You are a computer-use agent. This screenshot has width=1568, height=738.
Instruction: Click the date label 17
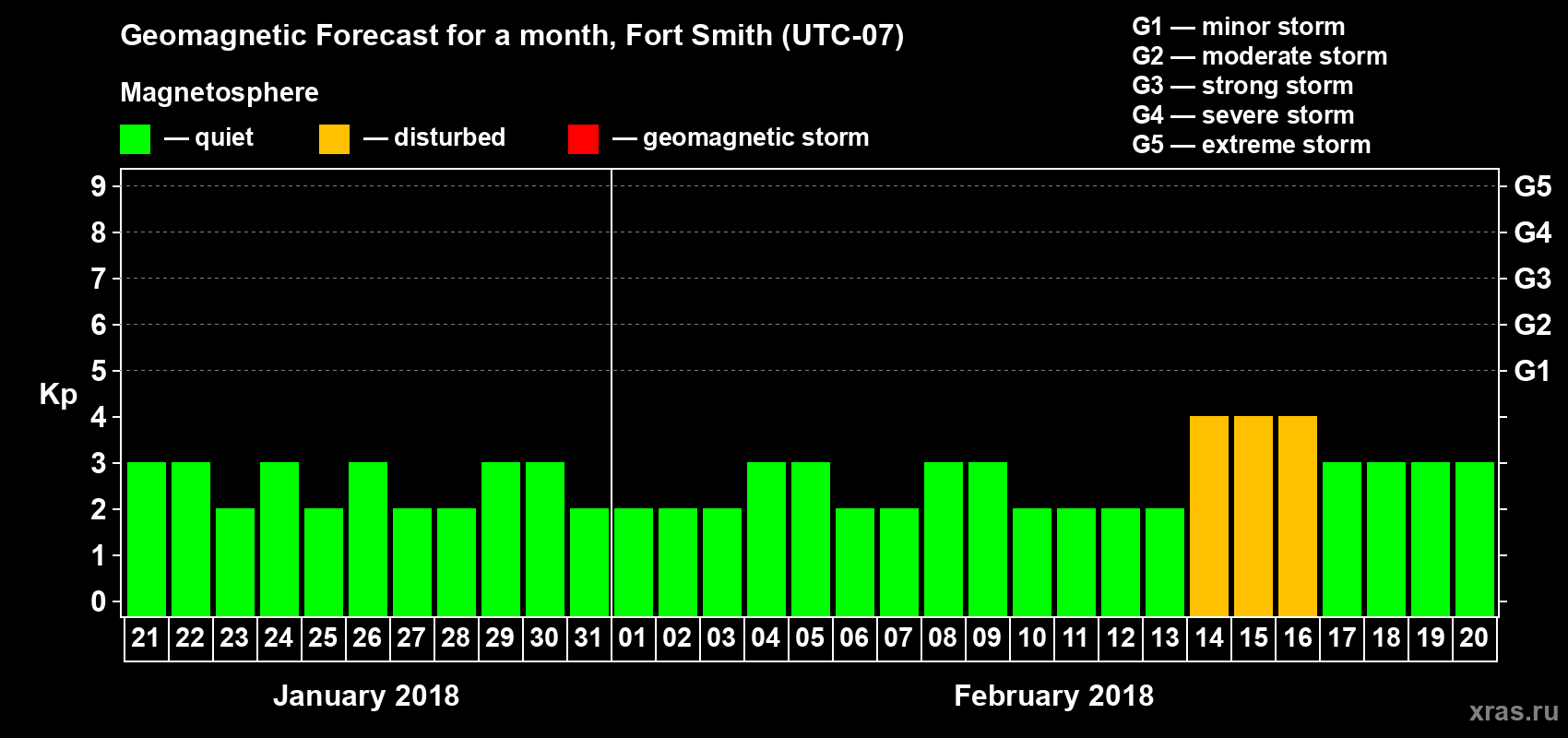pos(1341,637)
